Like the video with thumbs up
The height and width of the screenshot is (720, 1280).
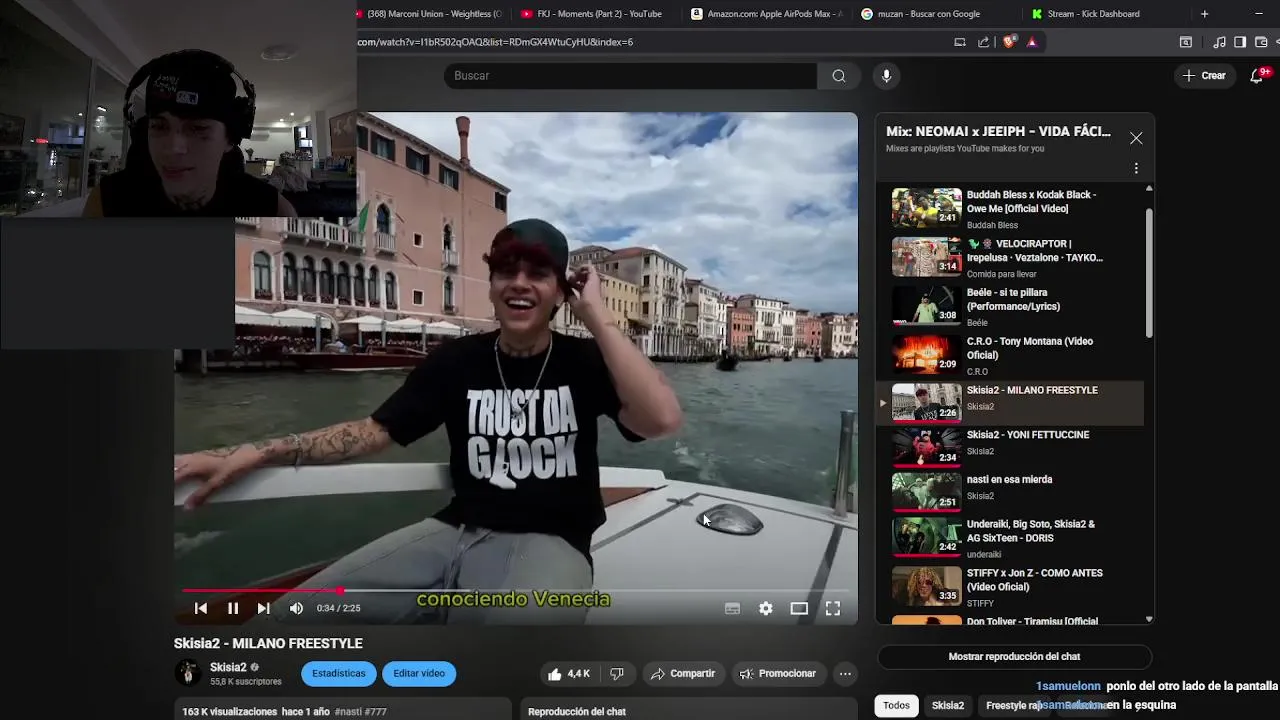pyautogui.click(x=568, y=674)
